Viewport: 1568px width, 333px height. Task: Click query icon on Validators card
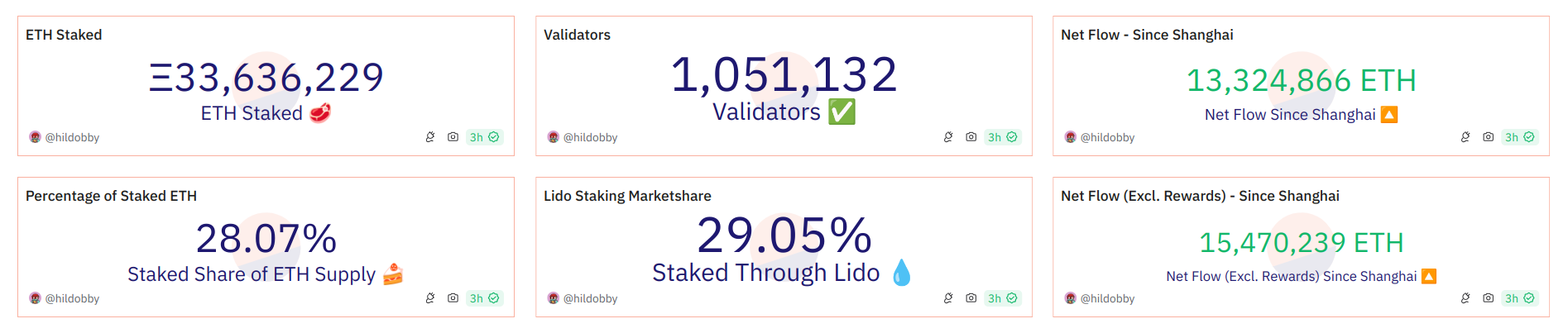click(948, 137)
